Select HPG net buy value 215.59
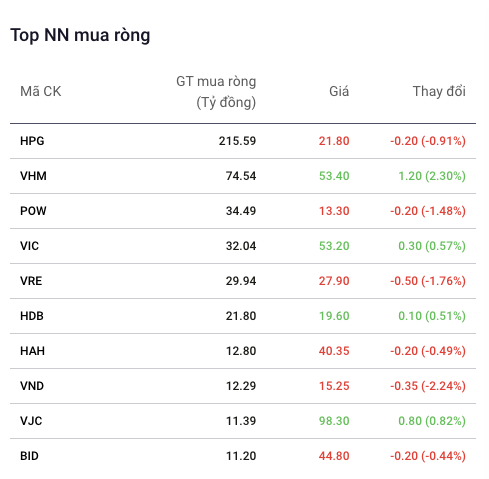489x479 pixels. tap(237, 141)
